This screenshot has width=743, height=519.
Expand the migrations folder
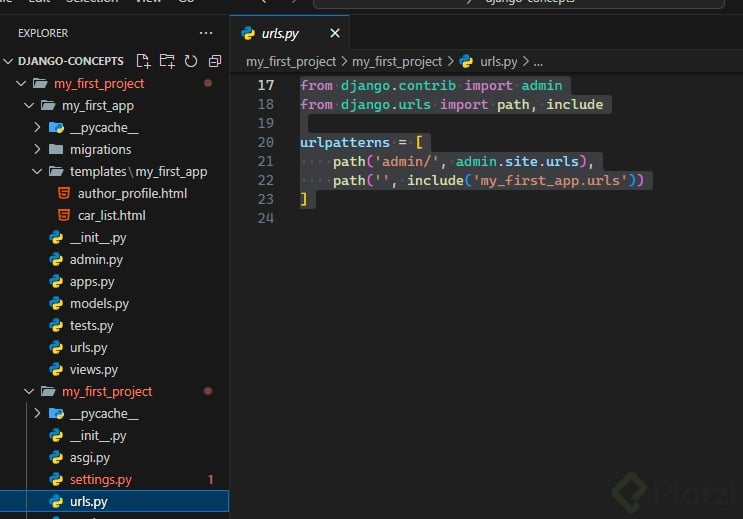pos(100,149)
